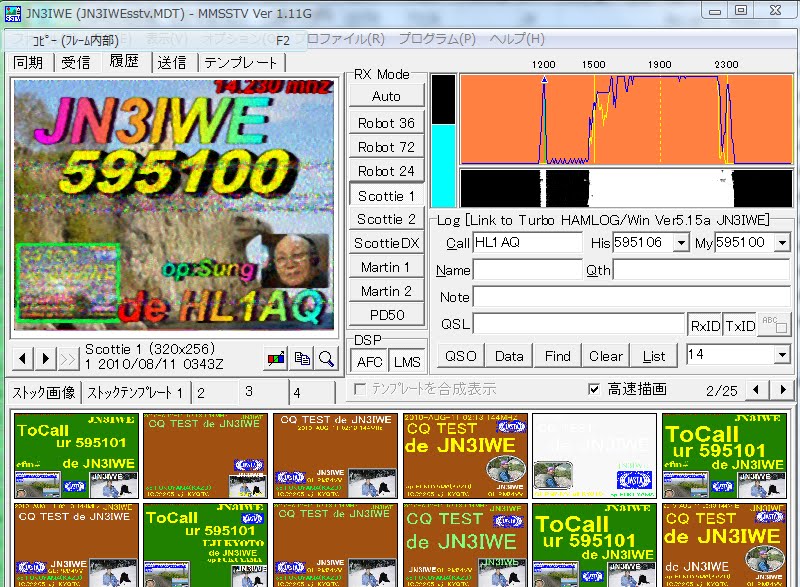800x587 pixels.
Task: Clear the log fields with Clear
Action: (x=606, y=355)
